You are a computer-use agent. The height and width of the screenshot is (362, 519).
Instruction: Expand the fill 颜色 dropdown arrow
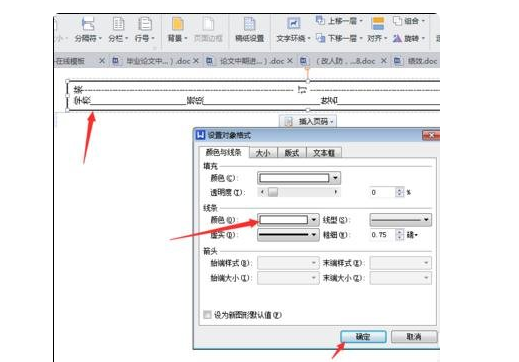(x=335, y=178)
